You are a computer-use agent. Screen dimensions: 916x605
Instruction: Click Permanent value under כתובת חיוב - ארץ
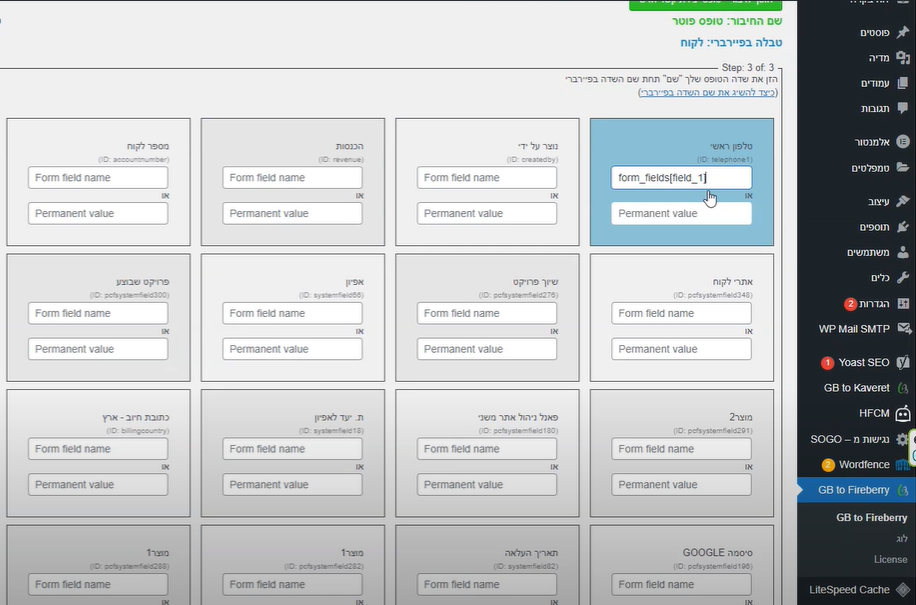(x=98, y=485)
